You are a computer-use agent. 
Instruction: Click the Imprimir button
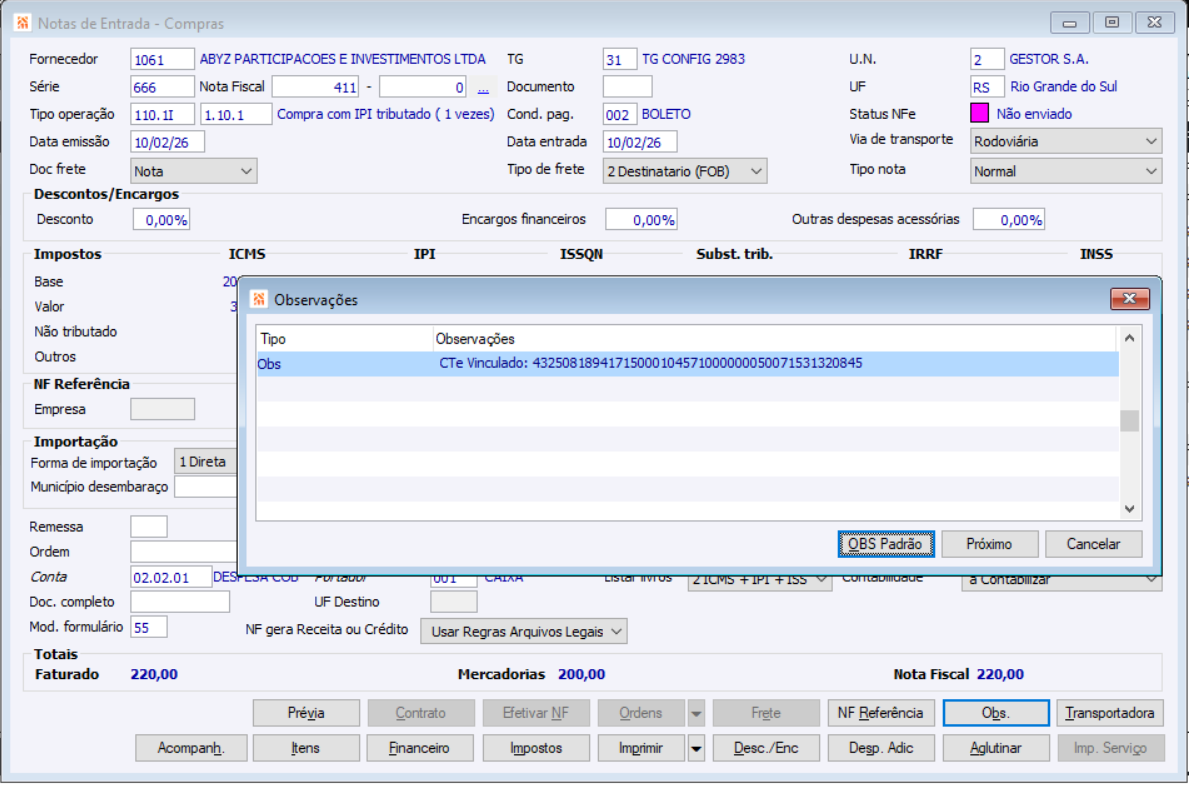point(642,748)
